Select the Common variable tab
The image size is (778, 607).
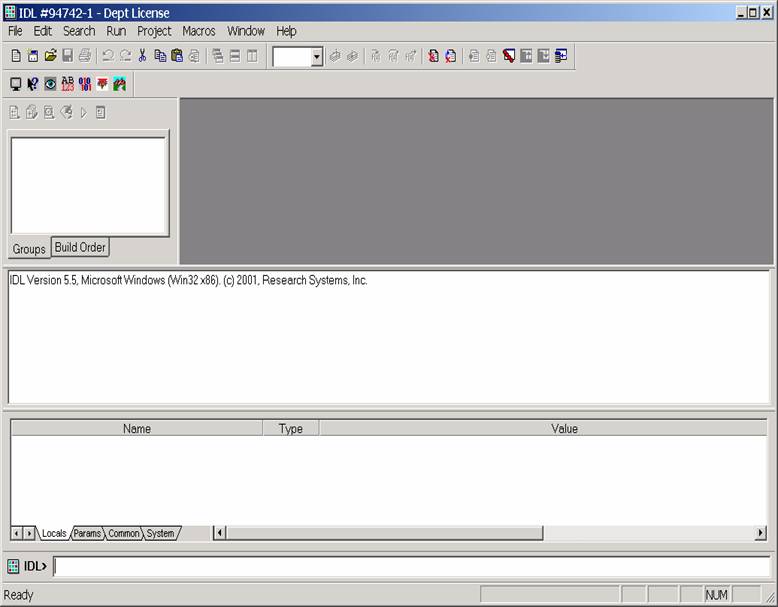click(124, 533)
